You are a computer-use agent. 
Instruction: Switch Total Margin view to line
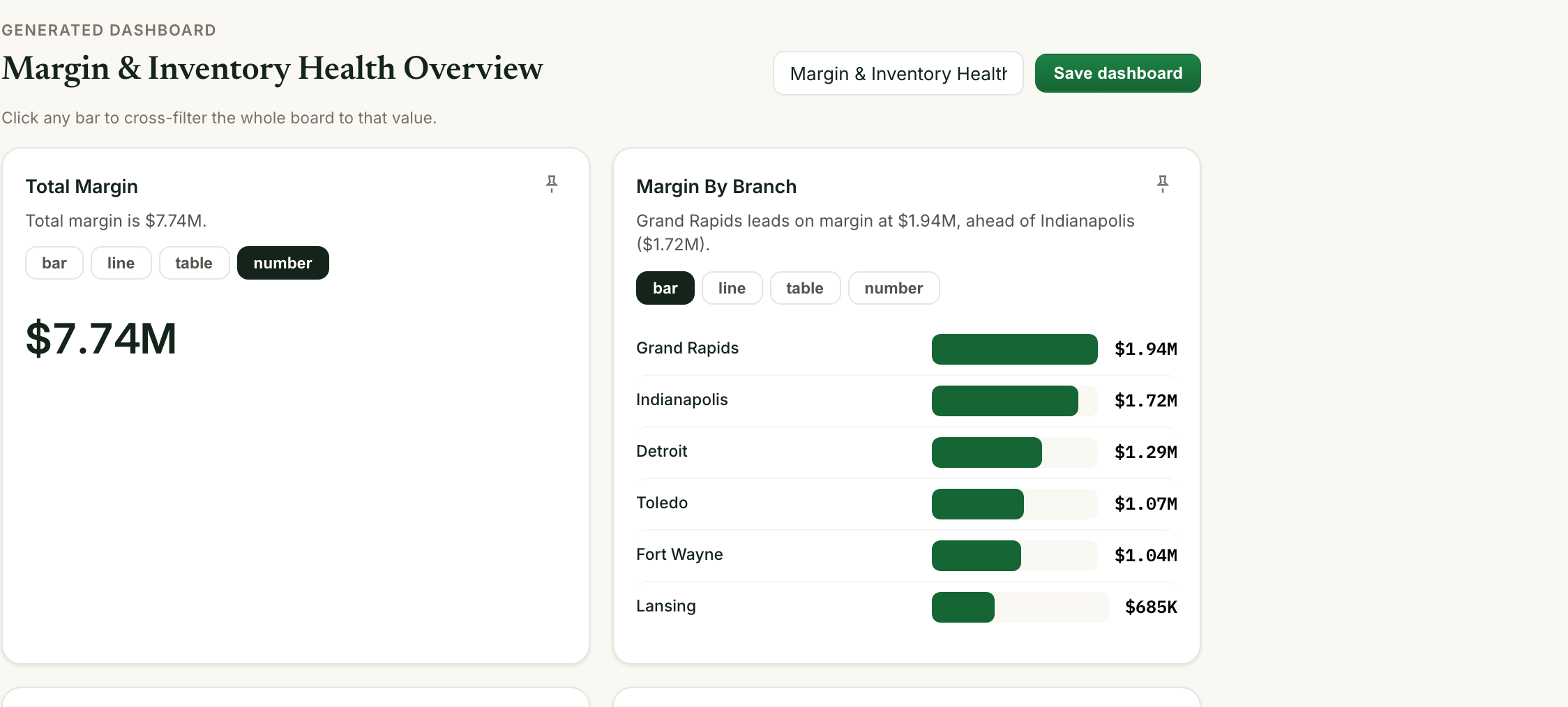[x=121, y=263]
